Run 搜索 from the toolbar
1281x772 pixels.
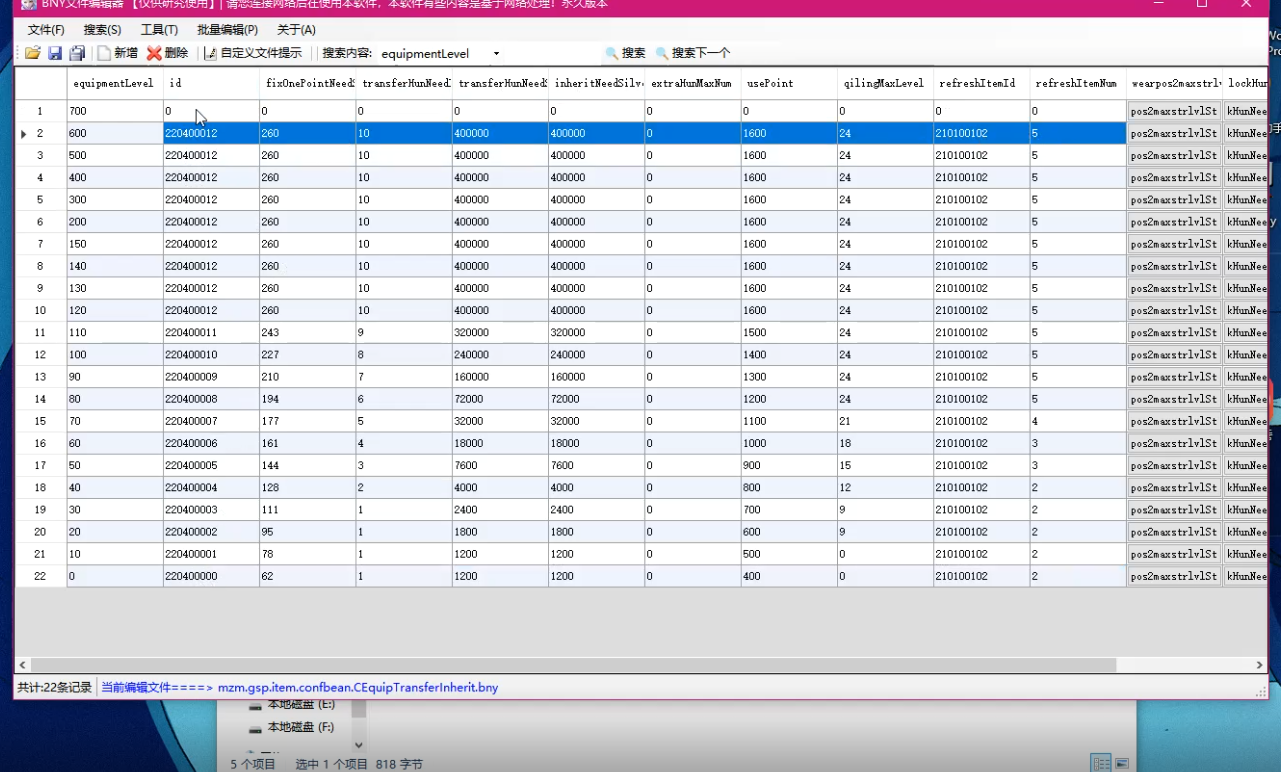[626, 53]
